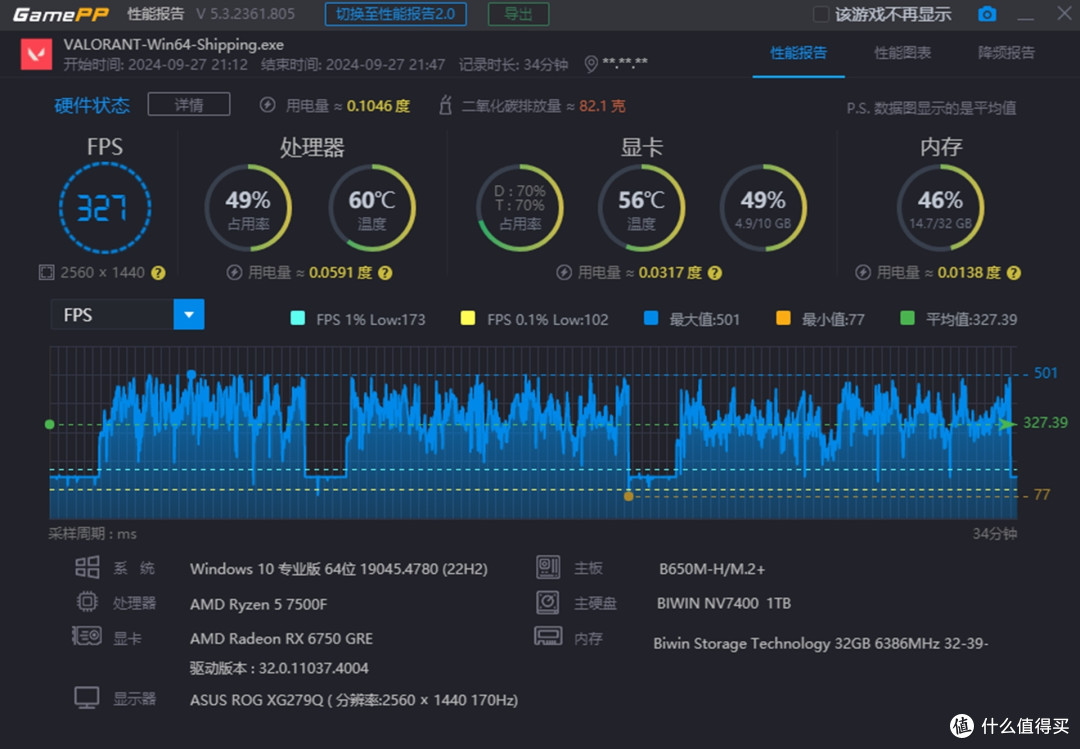This screenshot has height=749, width=1080.
Task: Click the yellow FPS 0.1% Low swatch
Action: pyautogui.click(x=468, y=318)
